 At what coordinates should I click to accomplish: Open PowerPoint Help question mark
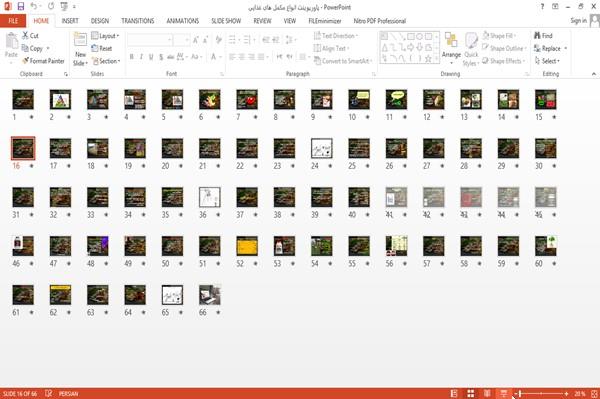point(542,7)
